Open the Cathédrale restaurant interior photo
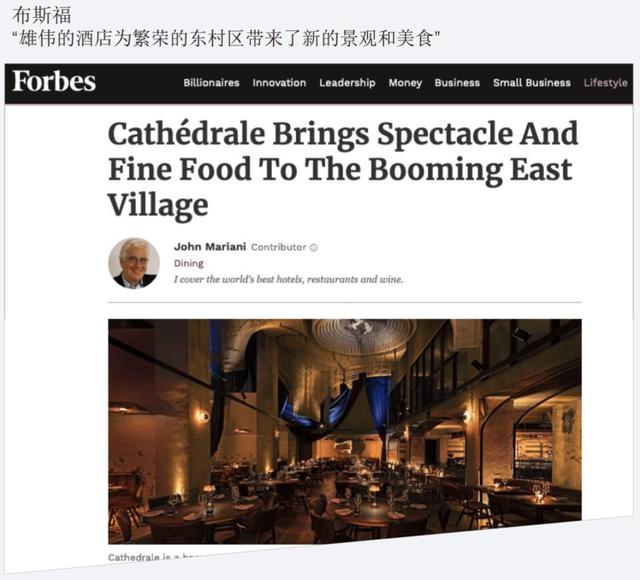The height and width of the screenshot is (580, 640). (345, 431)
